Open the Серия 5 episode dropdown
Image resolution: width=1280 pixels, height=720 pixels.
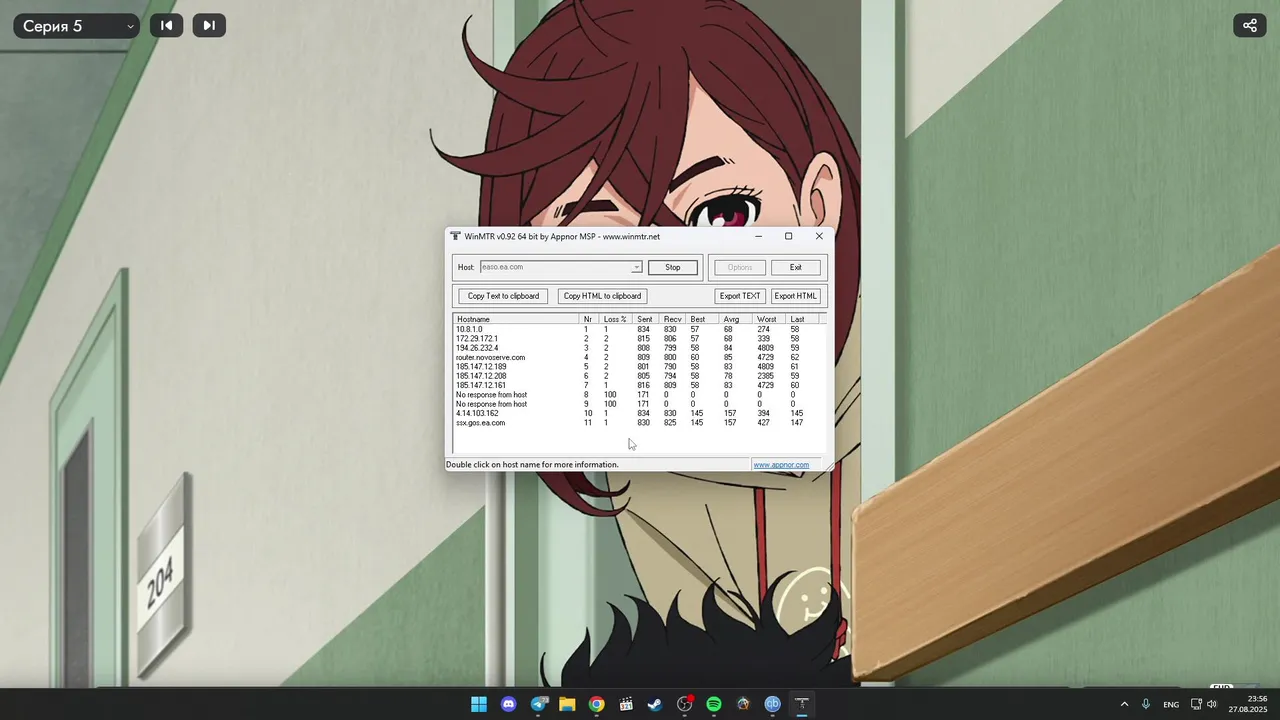click(76, 26)
